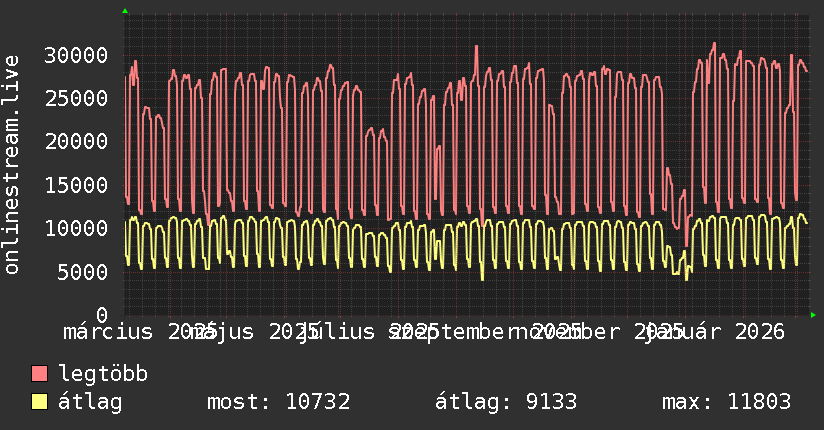Click the 20000 y-axis label

(76, 141)
